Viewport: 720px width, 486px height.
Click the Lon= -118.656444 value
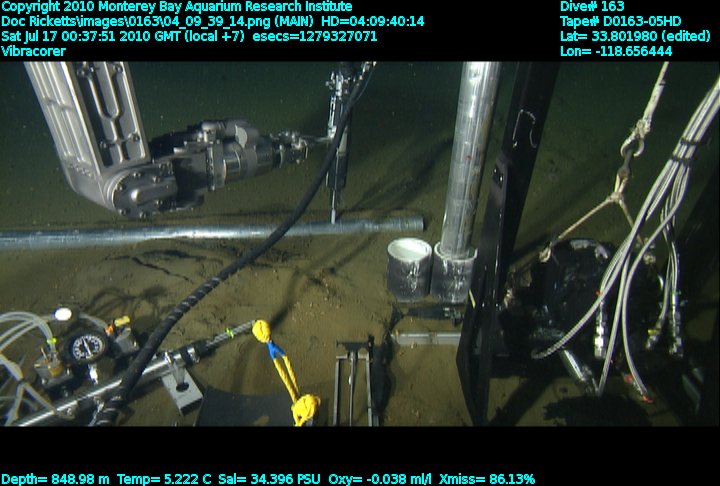coord(616,51)
